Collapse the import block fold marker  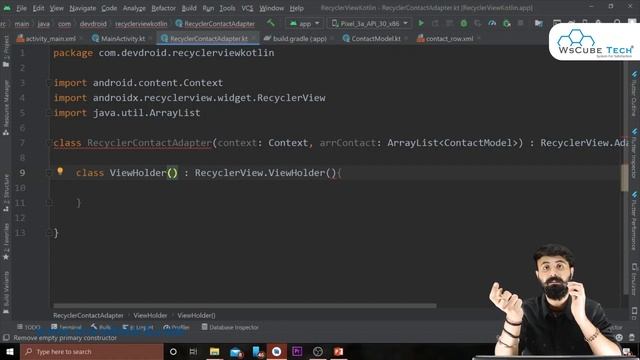49,83
